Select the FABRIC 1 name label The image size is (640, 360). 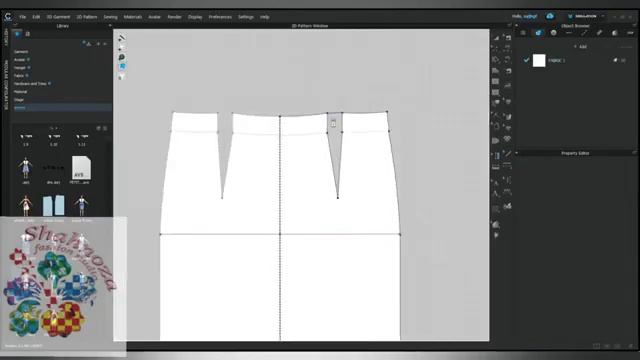tap(557, 60)
